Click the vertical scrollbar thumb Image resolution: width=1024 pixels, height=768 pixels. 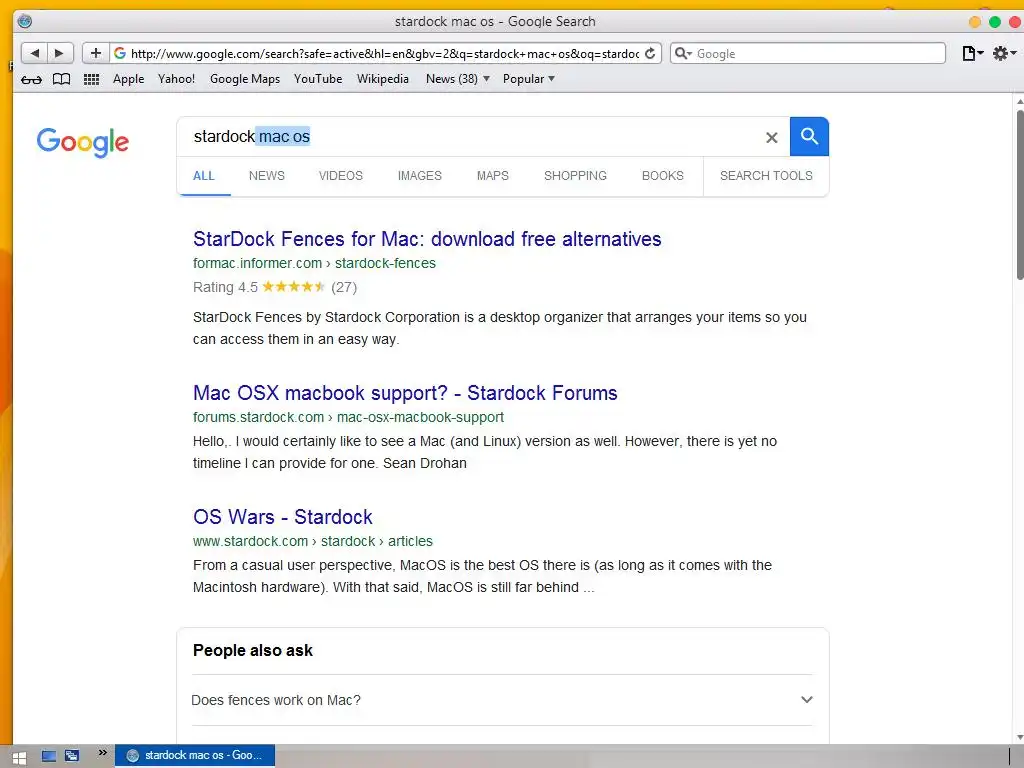1019,194
